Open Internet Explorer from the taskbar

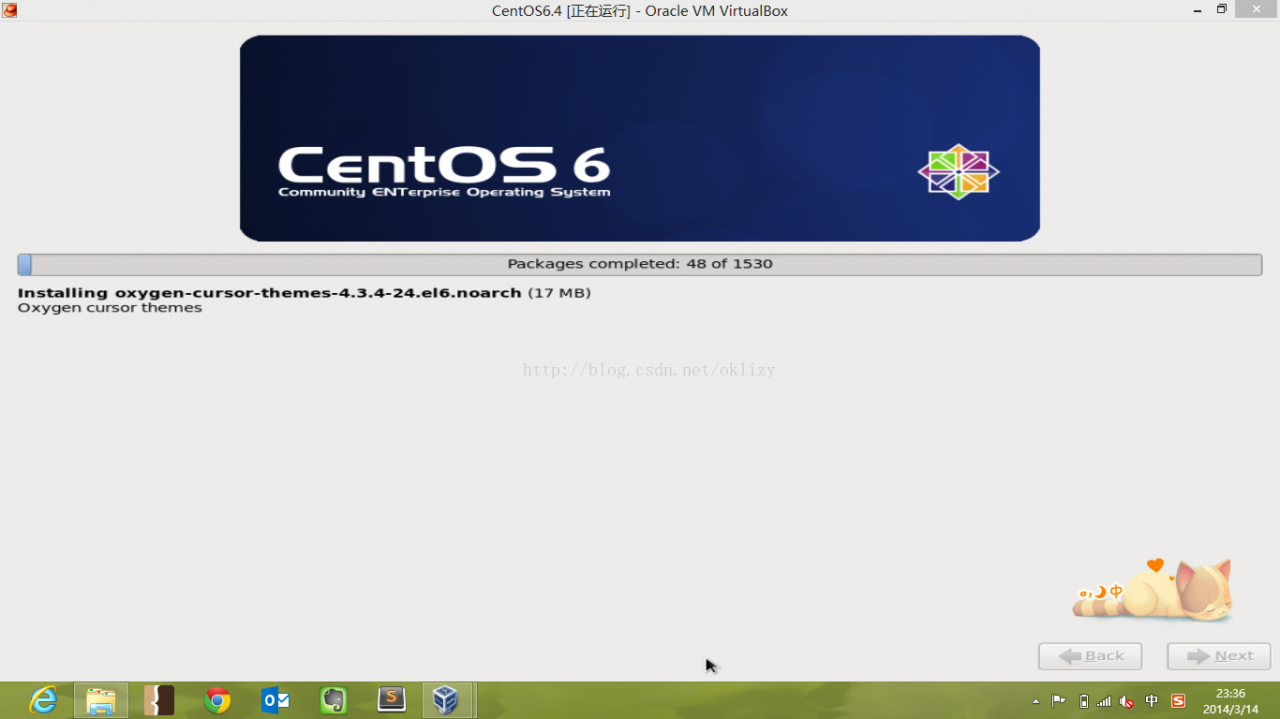point(43,700)
